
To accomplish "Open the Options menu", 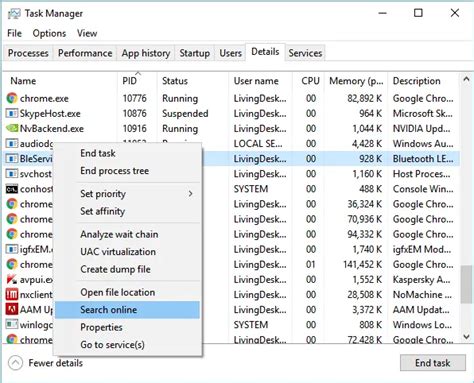I will point(49,33).
